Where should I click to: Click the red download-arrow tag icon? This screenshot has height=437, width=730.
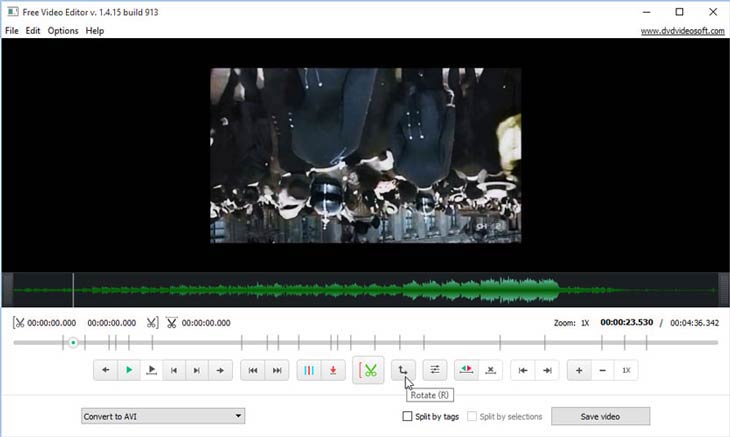[x=333, y=370]
